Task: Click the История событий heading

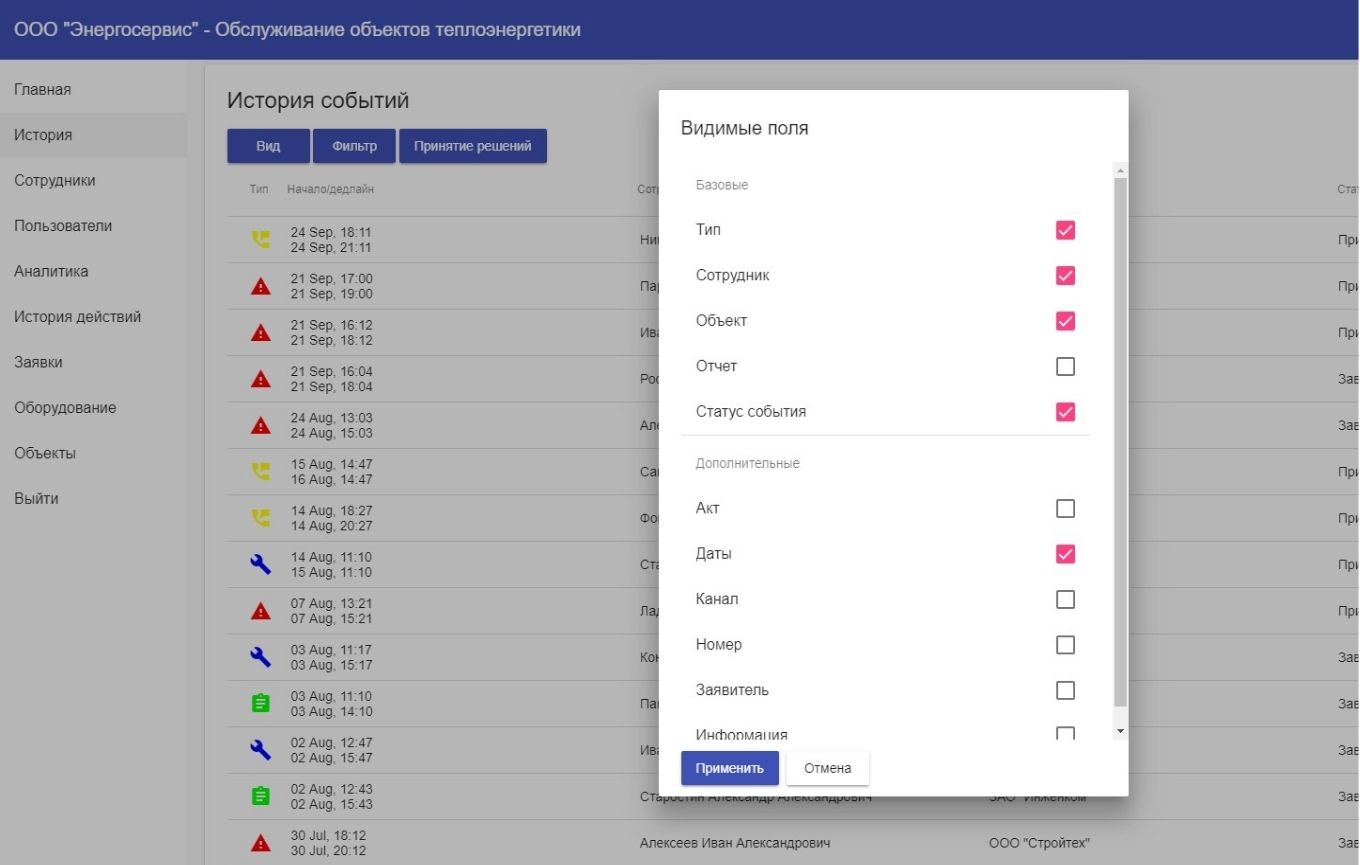Action: click(318, 101)
